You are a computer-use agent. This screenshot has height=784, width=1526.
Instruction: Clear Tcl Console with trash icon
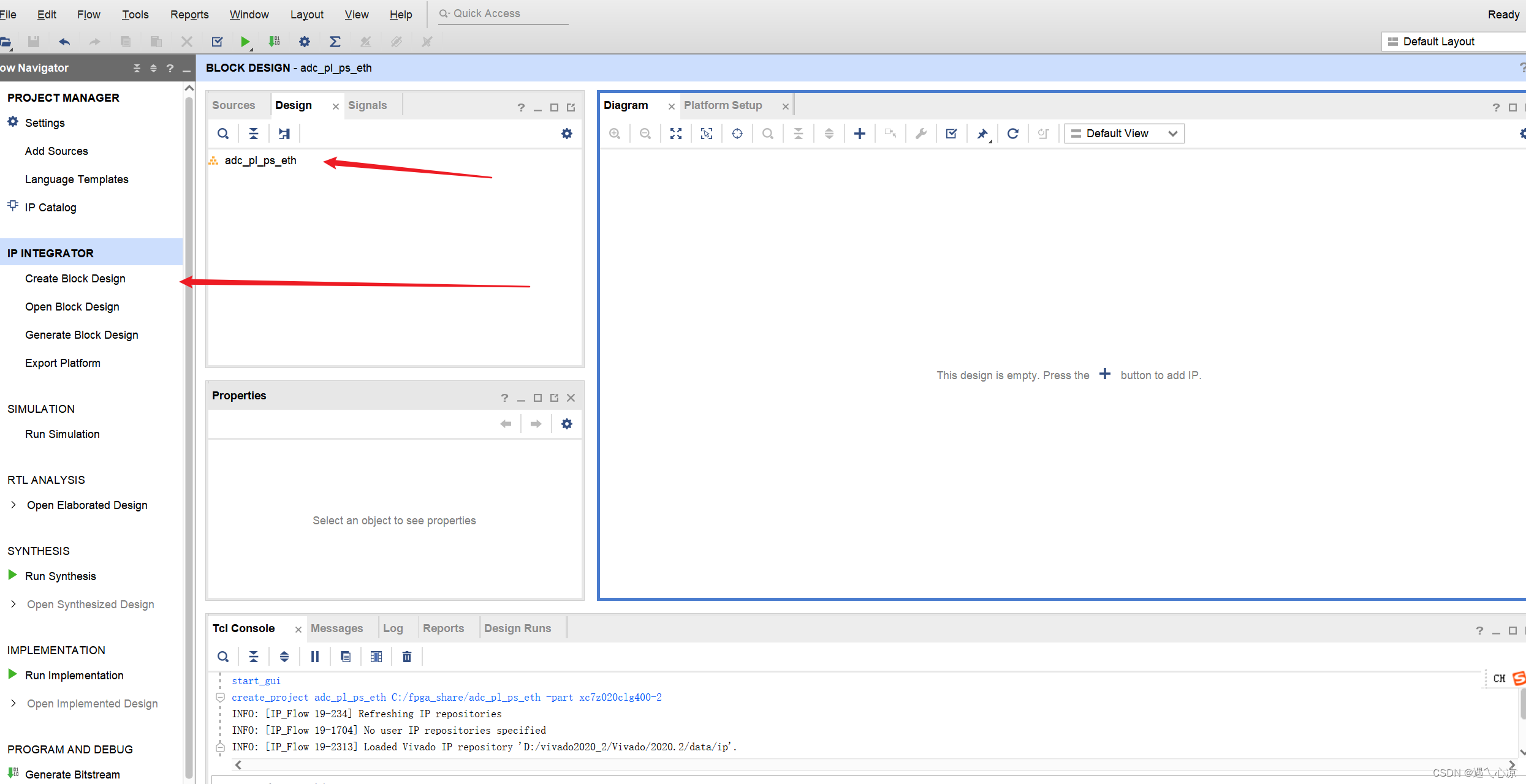click(x=407, y=657)
